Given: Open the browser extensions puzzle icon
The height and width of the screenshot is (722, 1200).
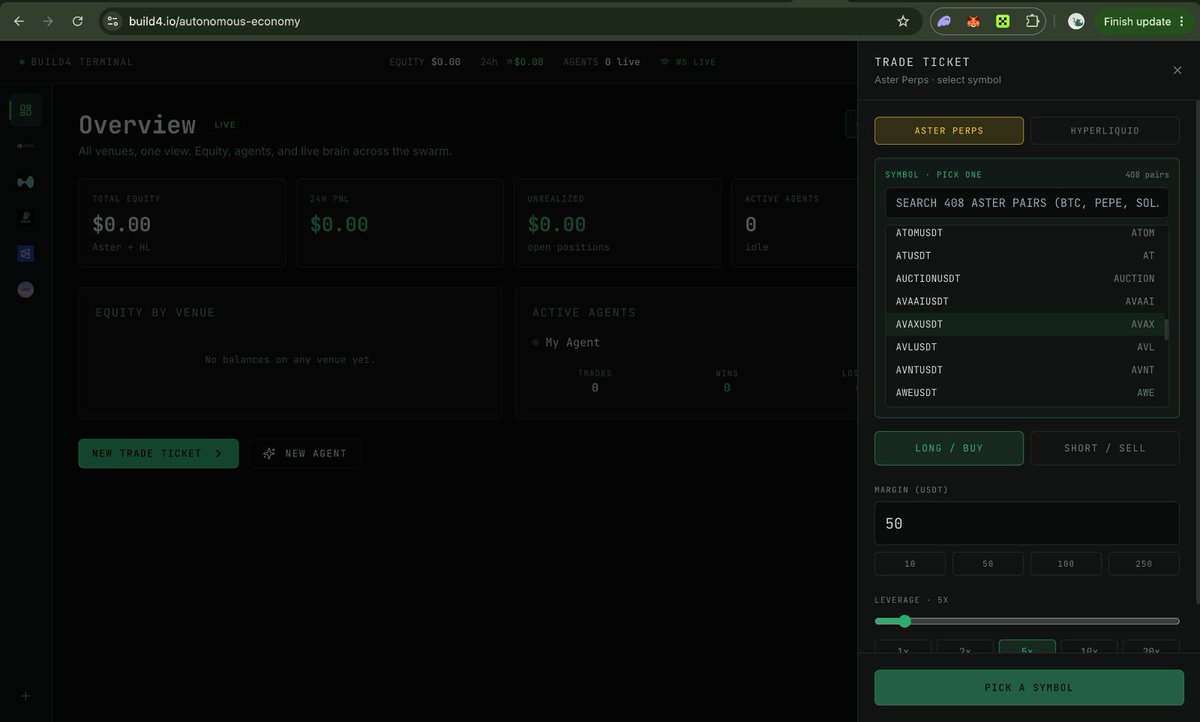Looking at the screenshot, I should [1032, 21].
